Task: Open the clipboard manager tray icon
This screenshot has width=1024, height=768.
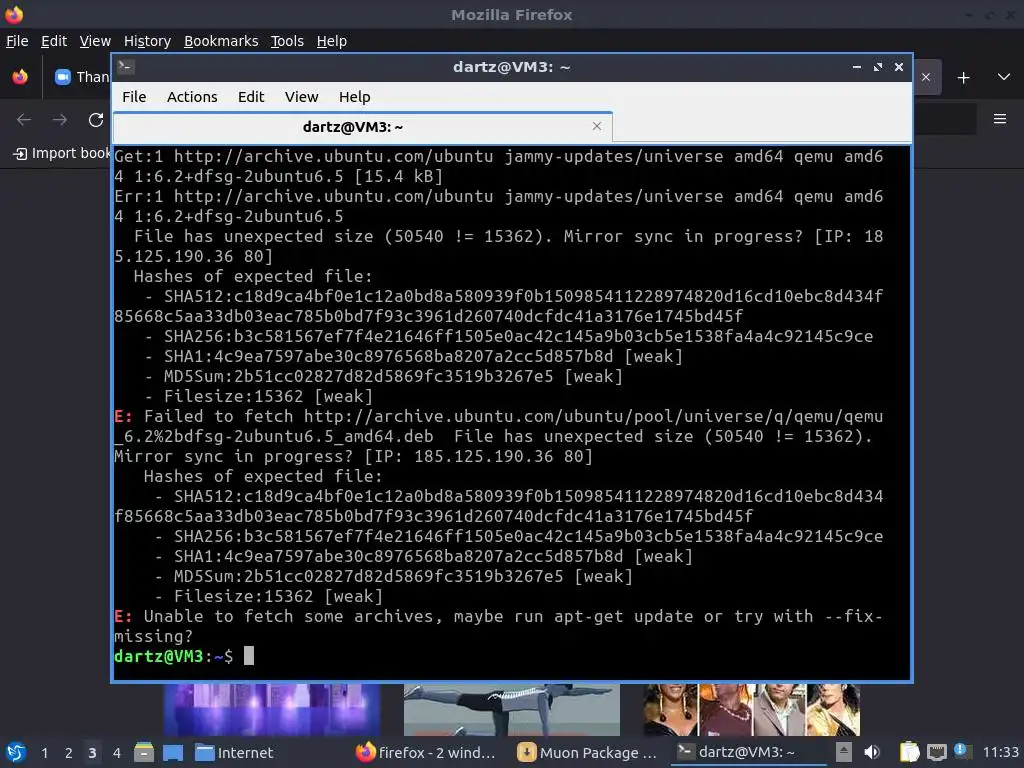Action: [x=909, y=752]
